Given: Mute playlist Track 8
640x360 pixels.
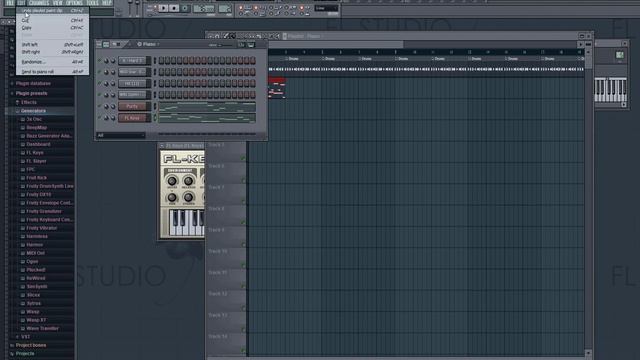Looking at the screenshot, I should 243,222.
